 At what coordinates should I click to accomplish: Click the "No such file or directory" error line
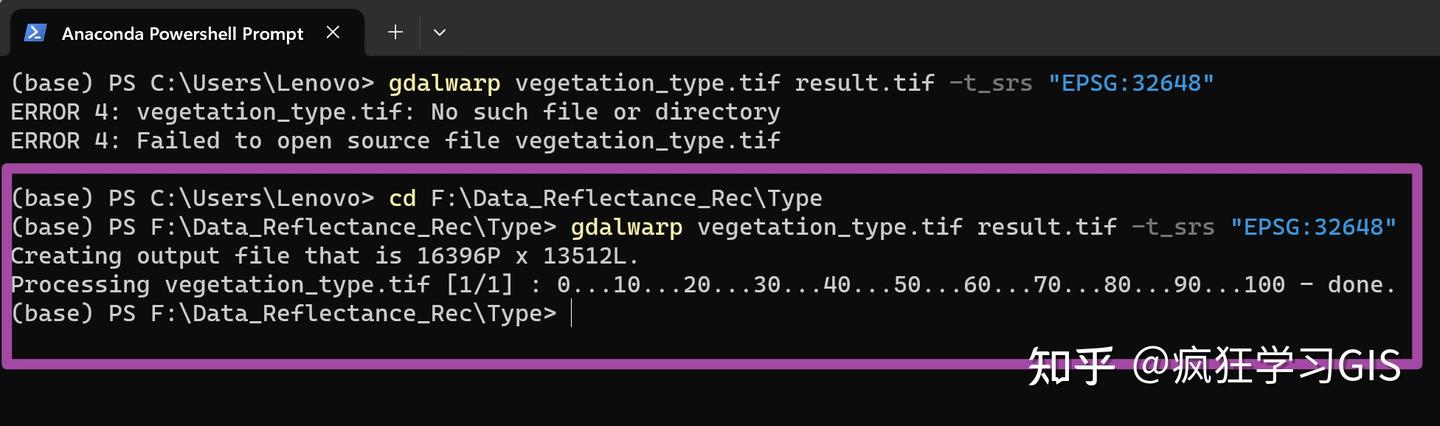pyautogui.click(x=395, y=111)
